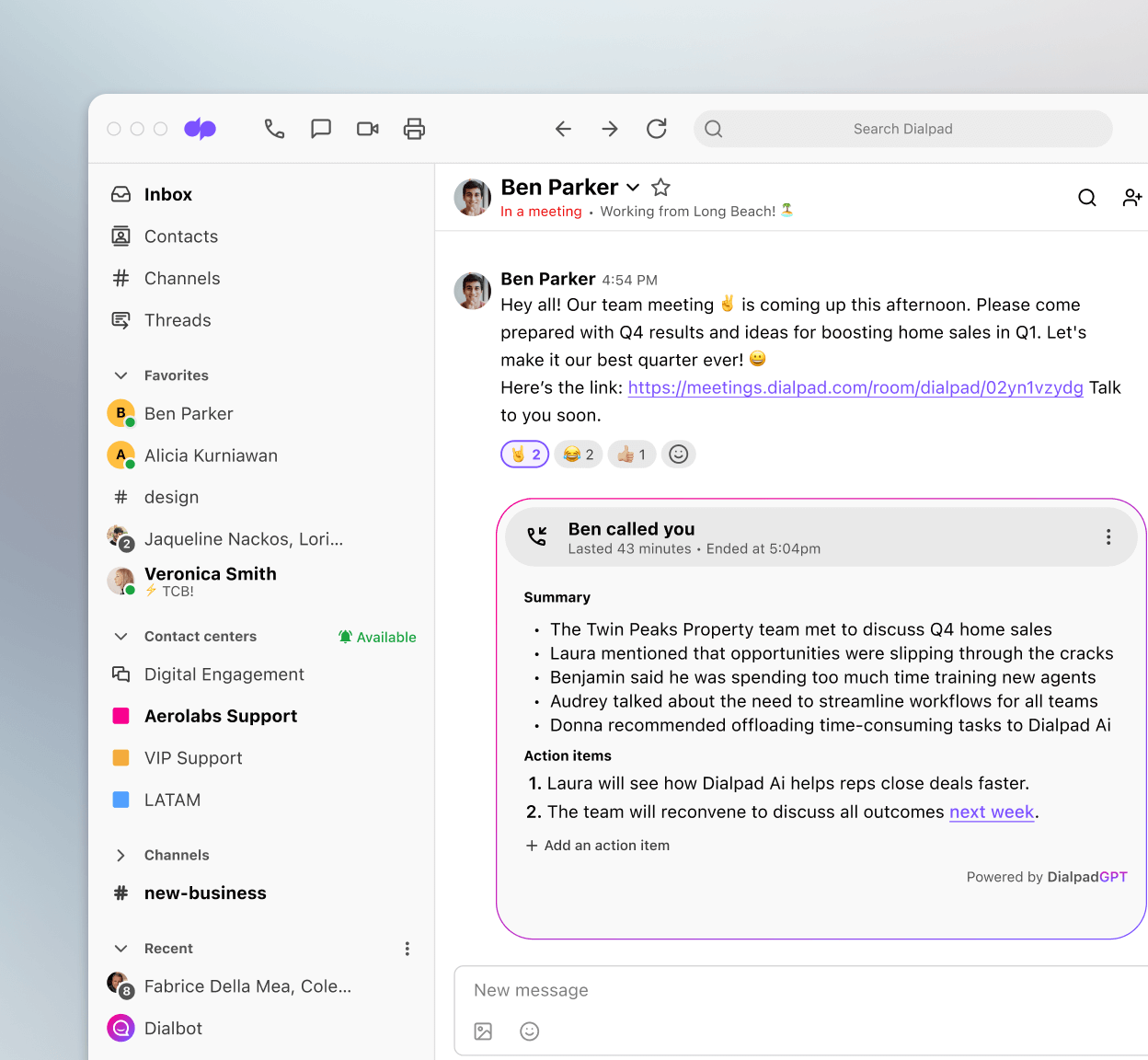1148x1060 pixels.
Task: Open the emoji picker in the composer
Action: point(529,1031)
